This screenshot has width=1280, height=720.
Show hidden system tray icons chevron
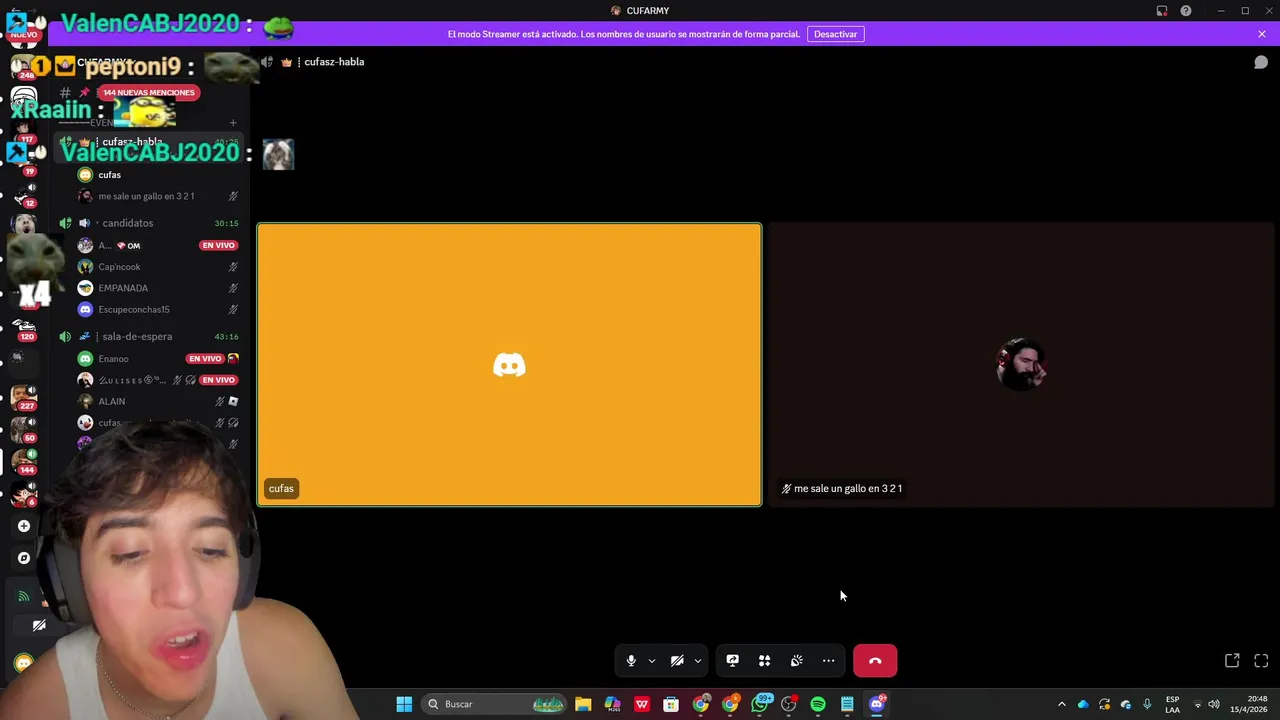(x=1062, y=704)
